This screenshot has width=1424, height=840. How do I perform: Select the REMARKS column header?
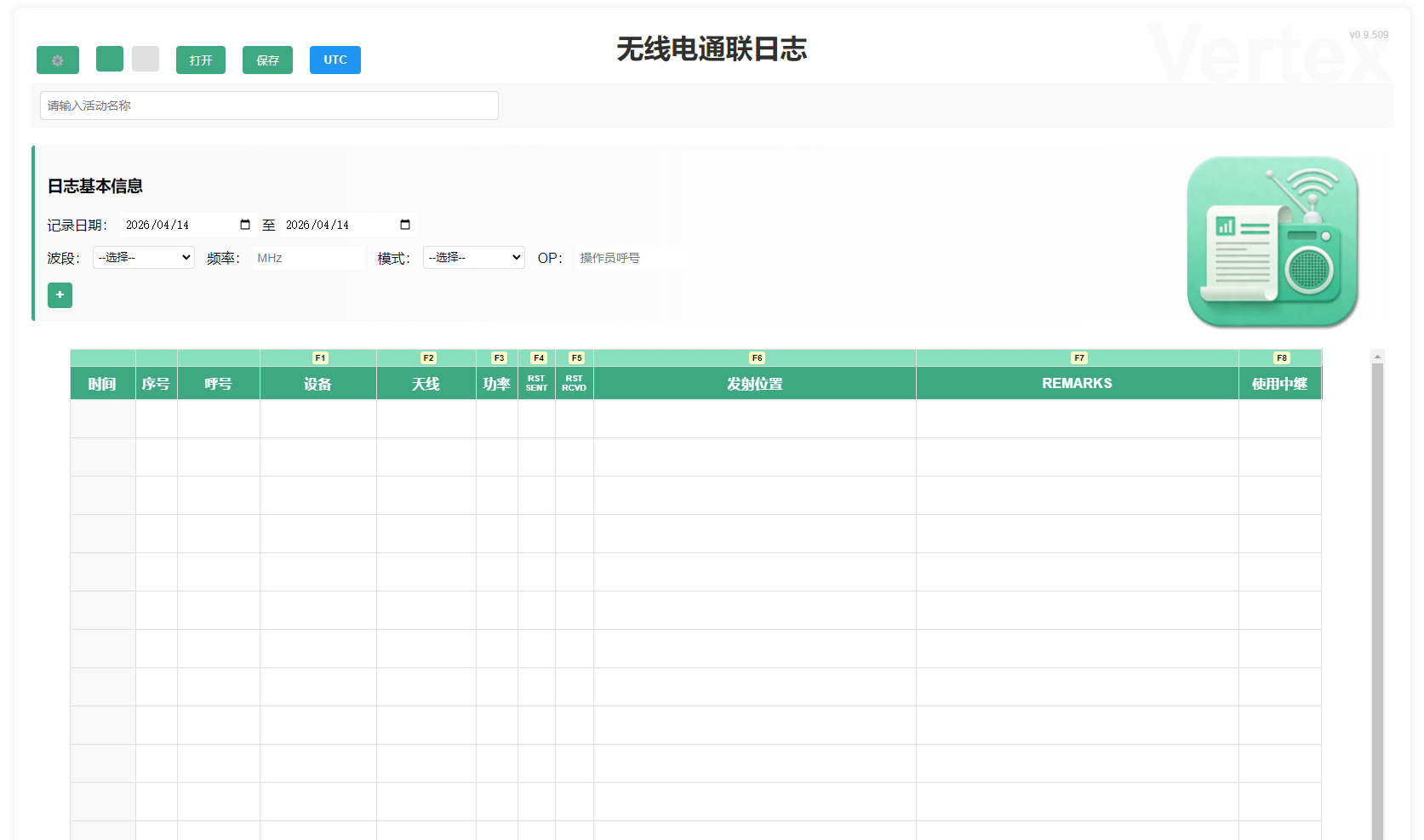(1076, 383)
